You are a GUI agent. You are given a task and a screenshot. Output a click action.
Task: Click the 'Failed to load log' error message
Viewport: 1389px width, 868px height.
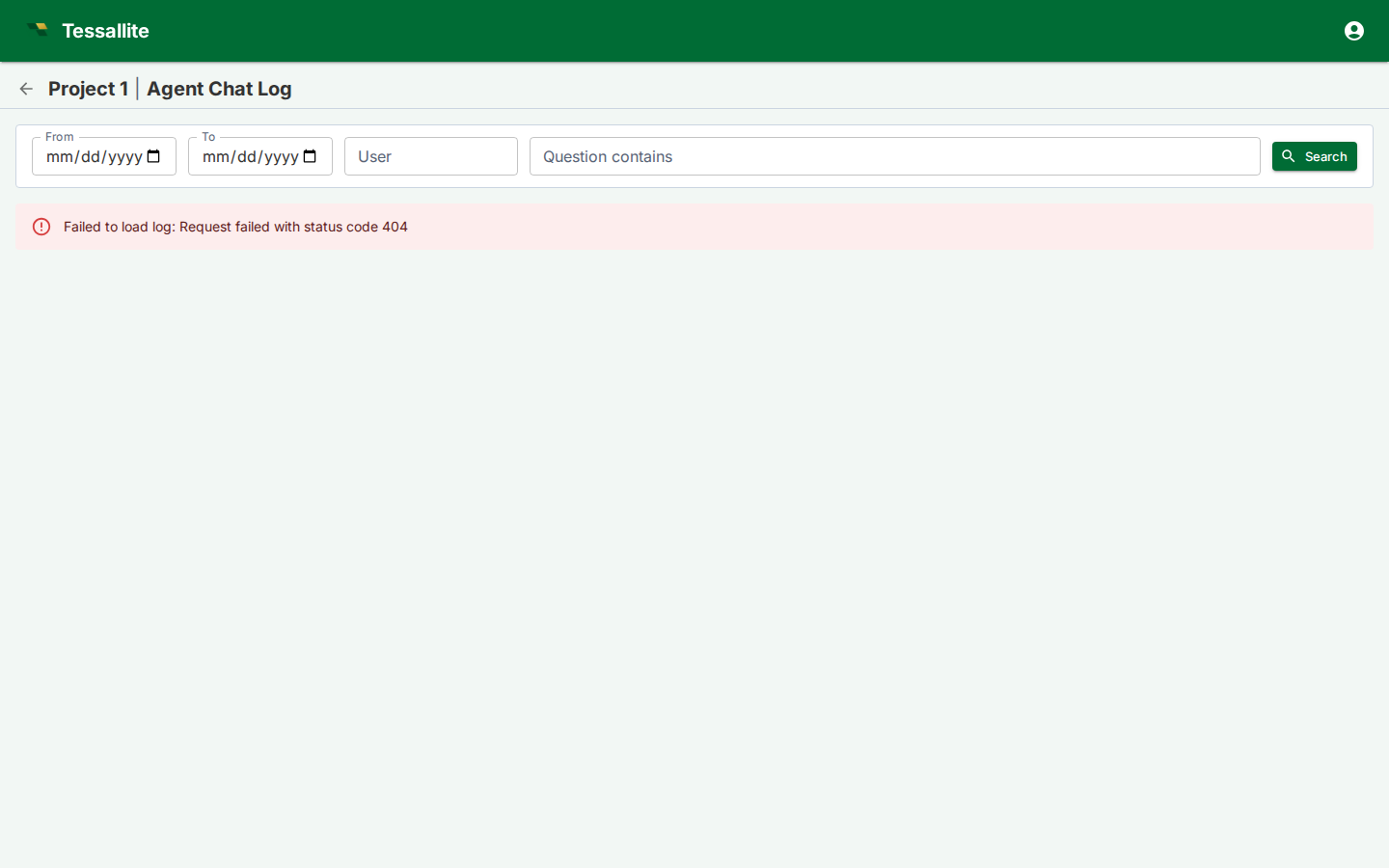point(235,227)
